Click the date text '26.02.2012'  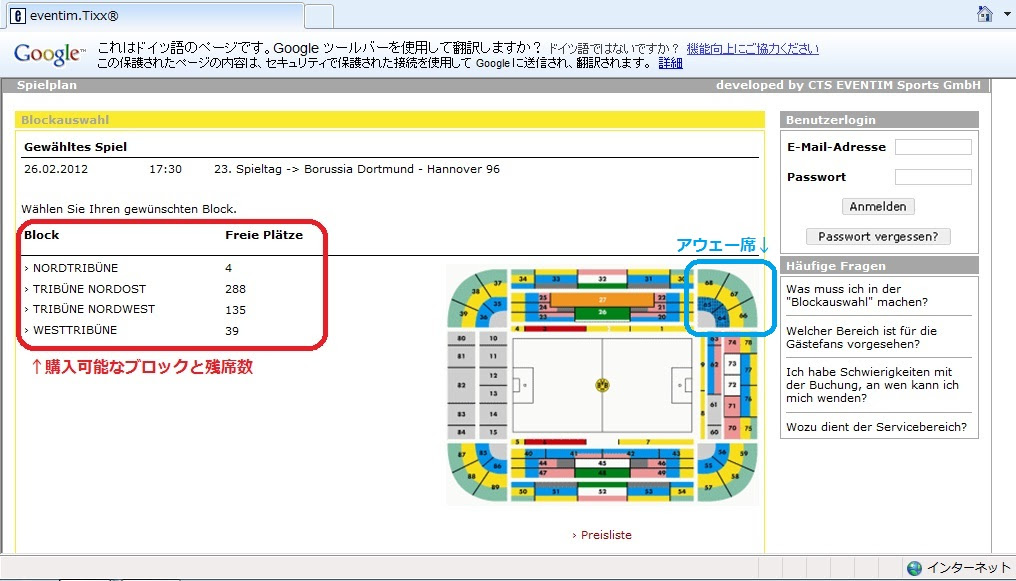56,169
